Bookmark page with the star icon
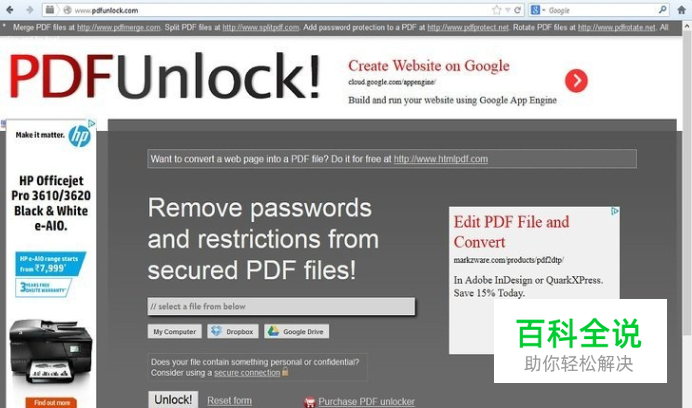692x408 pixels. tap(496, 10)
